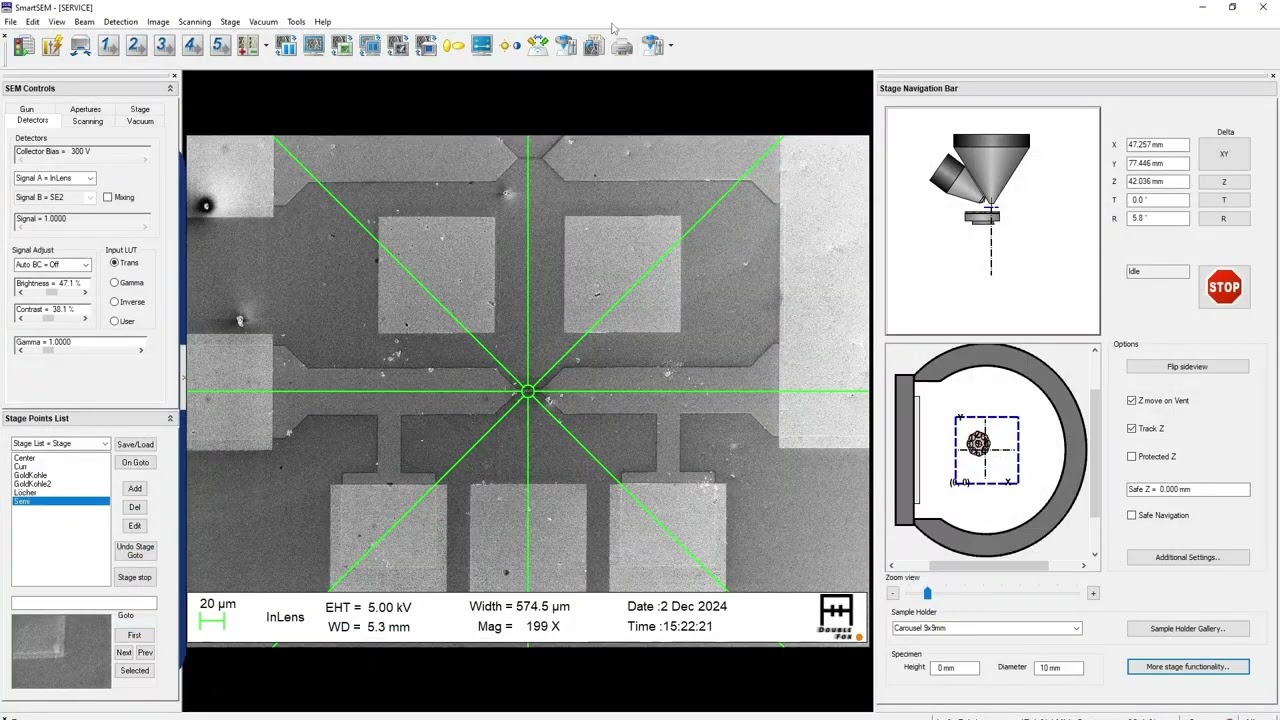Open the Signal B = SE2 dropdown
Viewport: 1280px width, 720px height.
55,197
